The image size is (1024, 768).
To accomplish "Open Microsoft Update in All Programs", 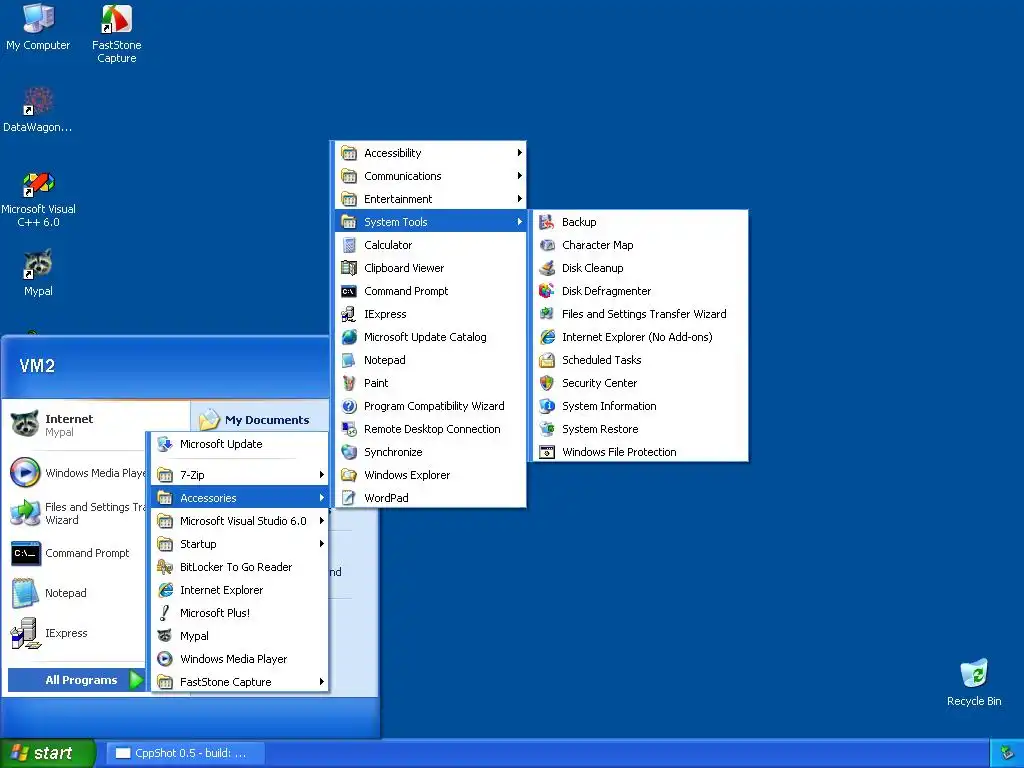I will point(240,444).
